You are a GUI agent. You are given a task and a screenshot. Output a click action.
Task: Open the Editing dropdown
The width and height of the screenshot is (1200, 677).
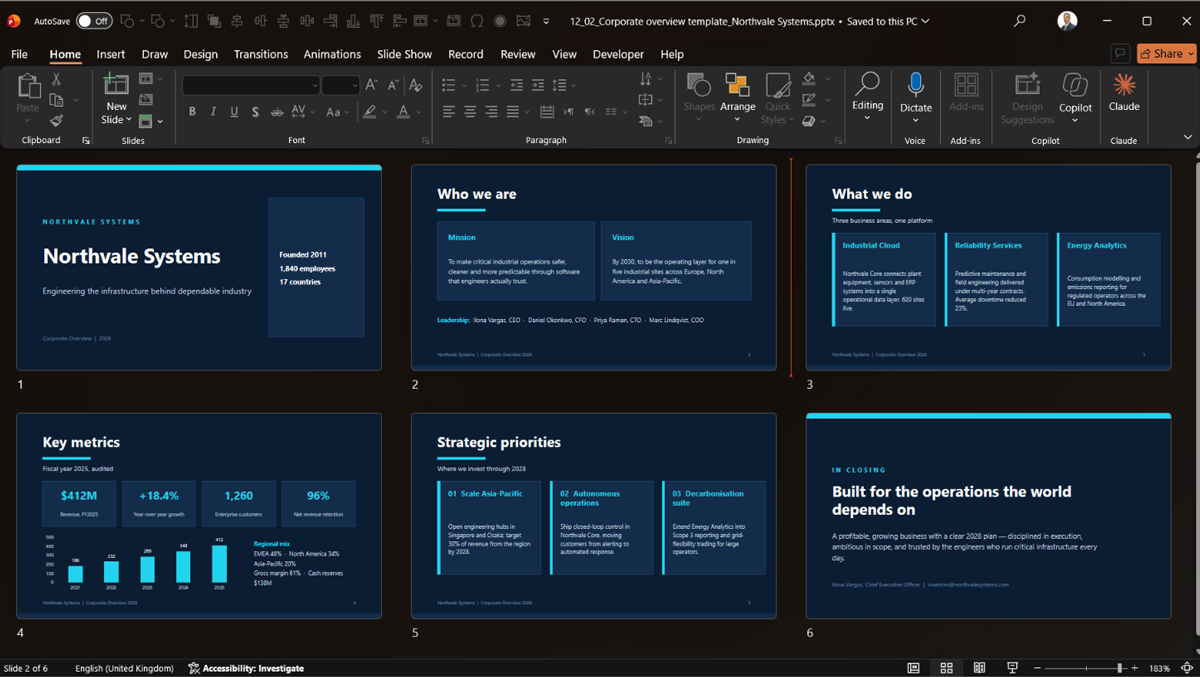click(867, 96)
